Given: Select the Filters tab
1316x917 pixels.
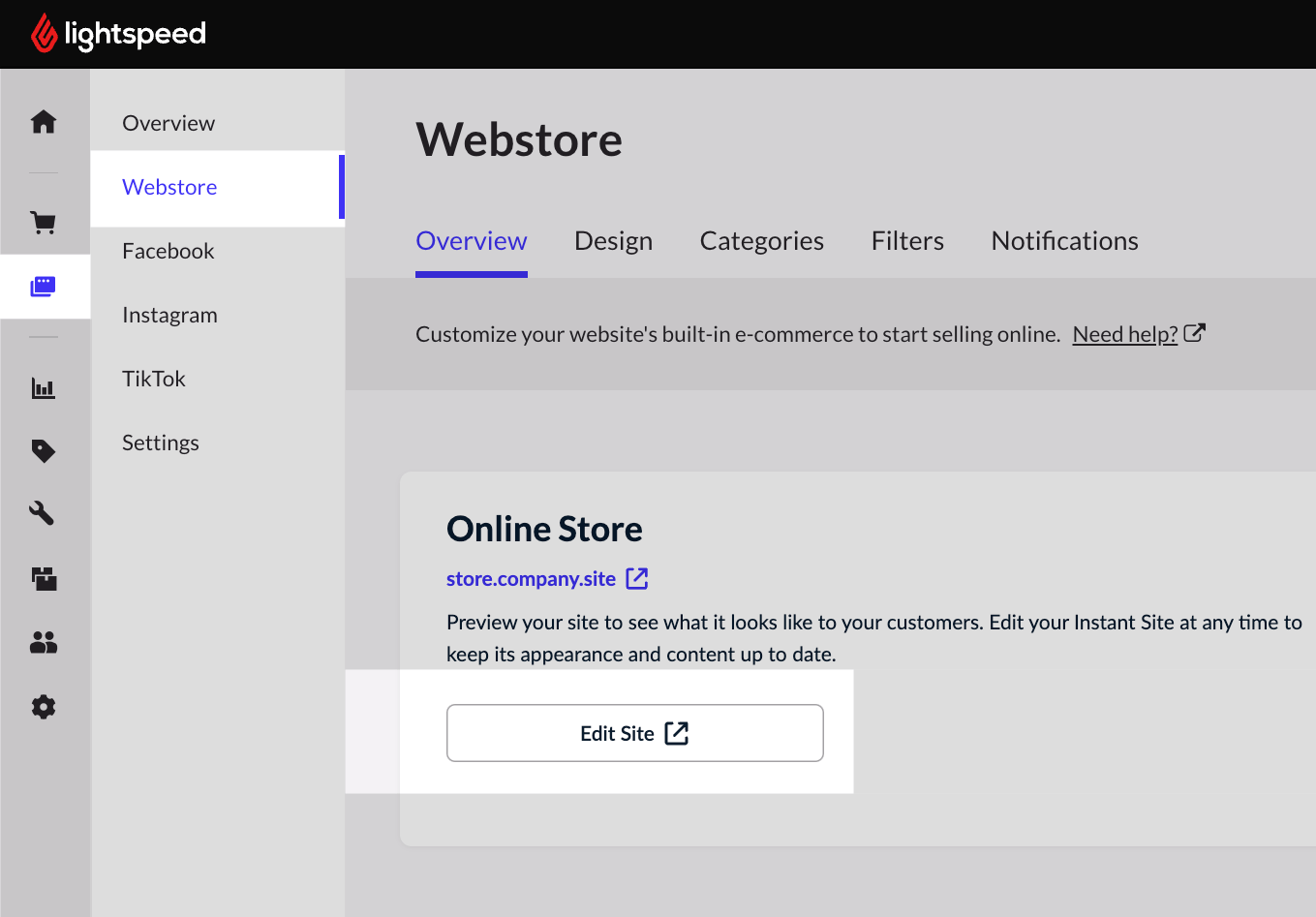Looking at the screenshot, I should click(907, 240).
